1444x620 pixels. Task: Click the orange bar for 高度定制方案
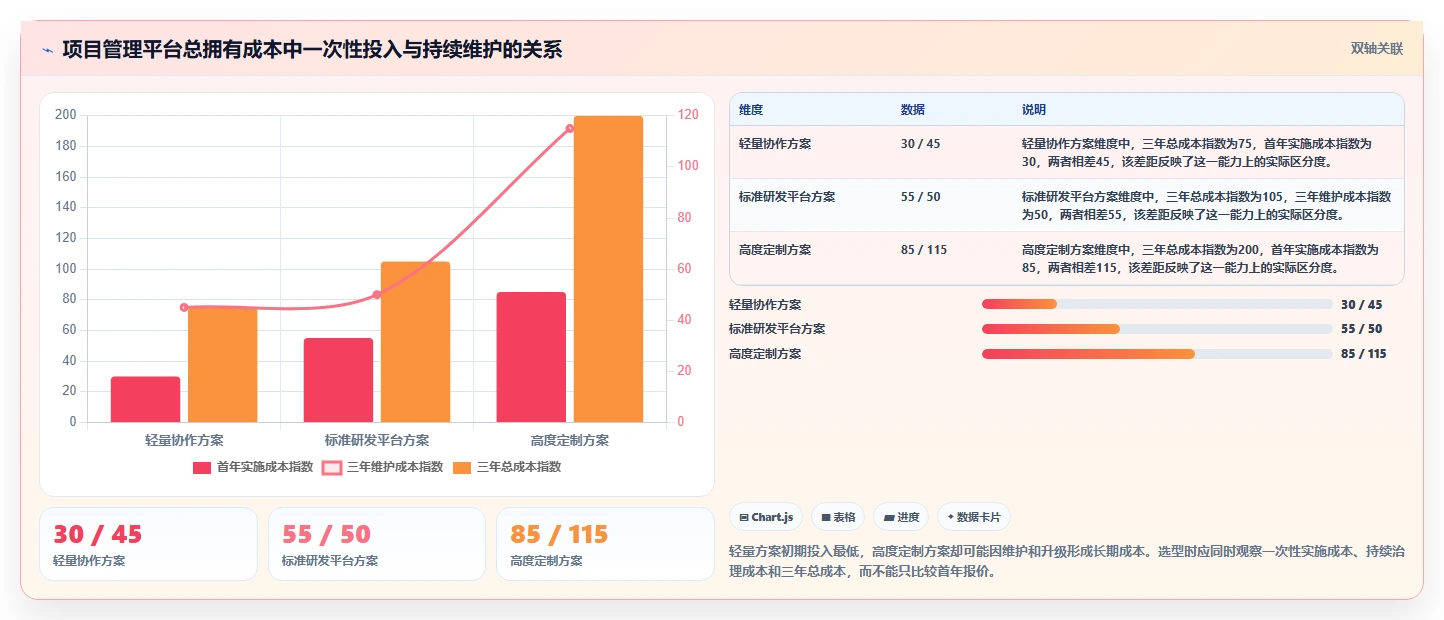click(608, 269)
